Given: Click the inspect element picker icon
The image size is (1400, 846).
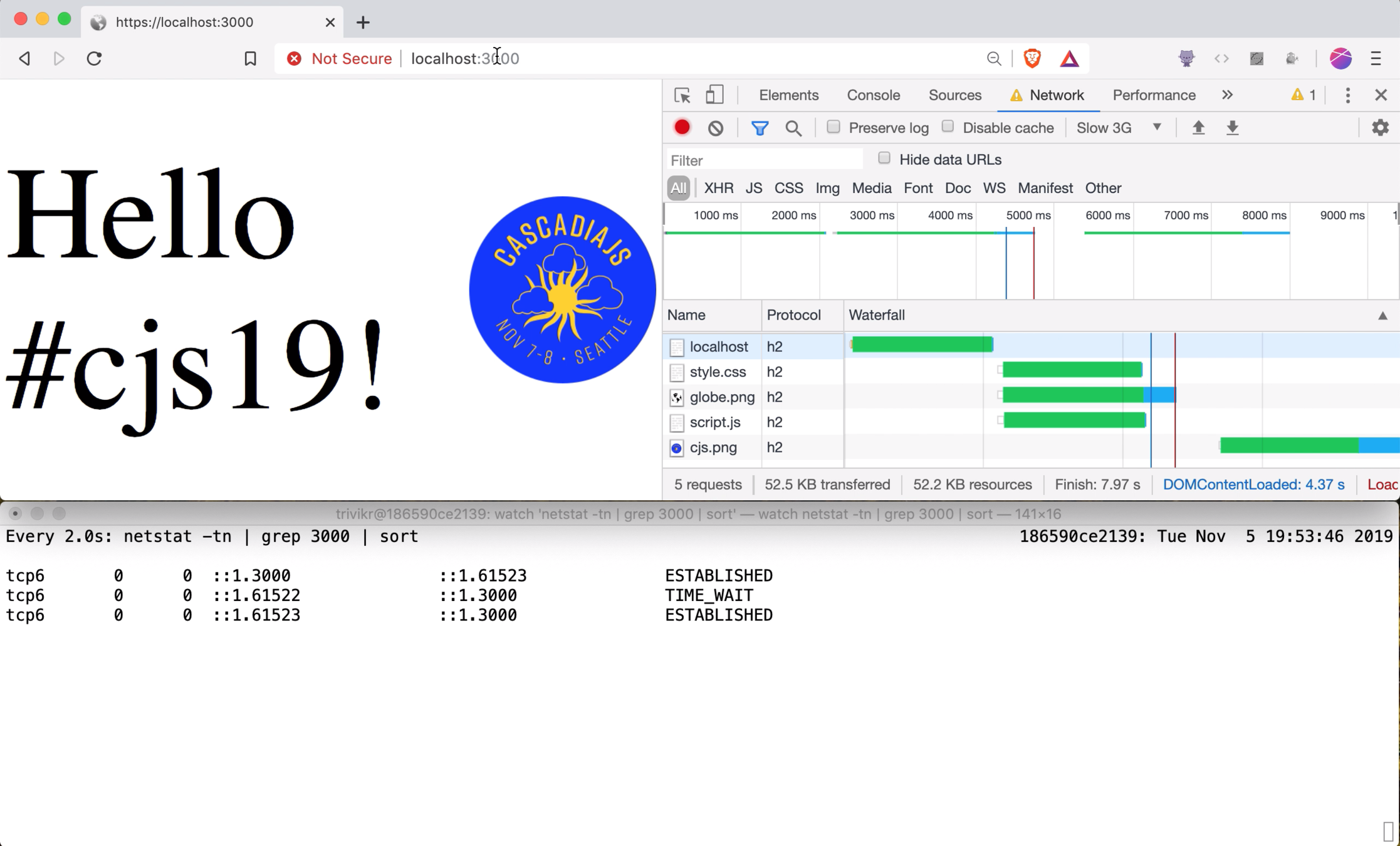Looking at the screenshot, I should tap(682, 95).
